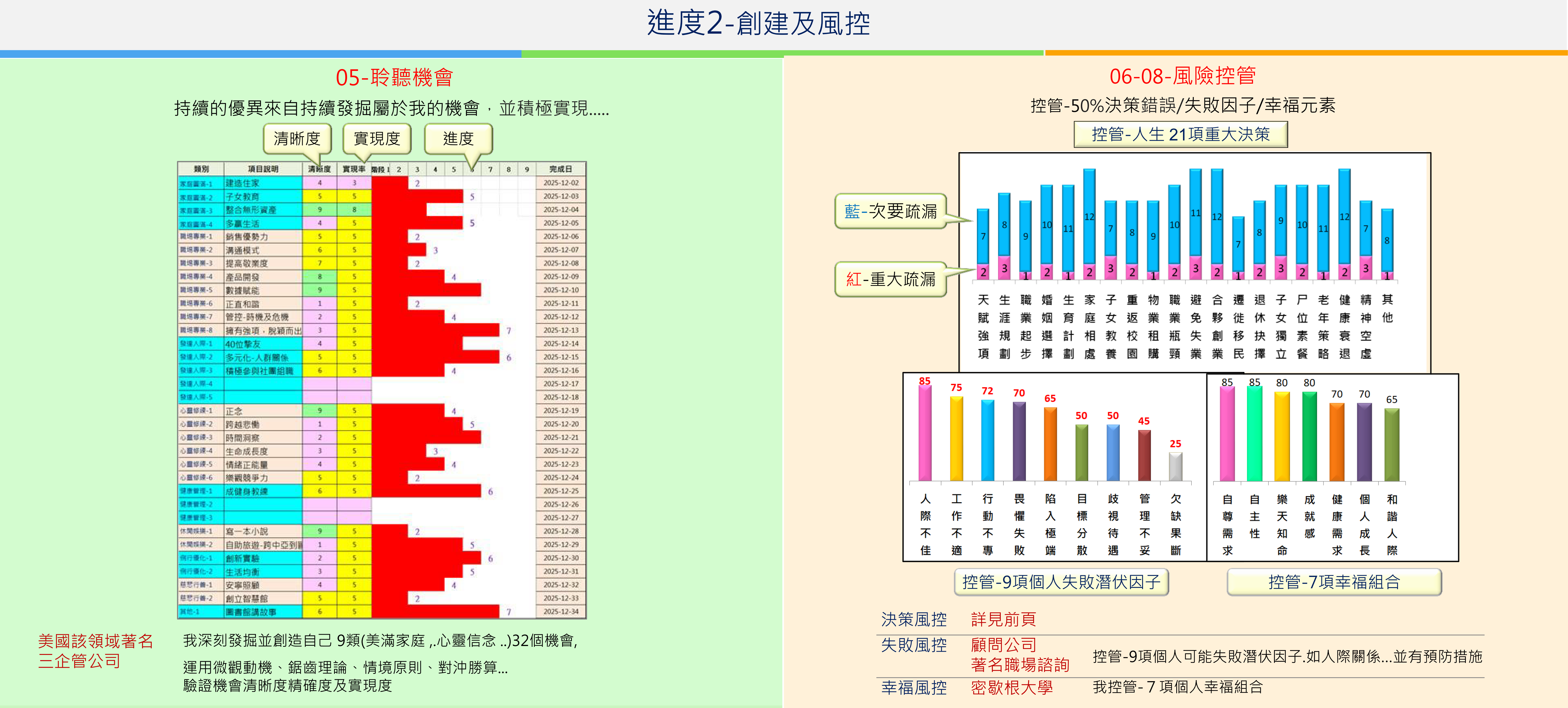Image resolution: width=1568 pixels, height=708 pixels.
Task: Select the 創立智慧館 cell
Action: coord(263,598)
